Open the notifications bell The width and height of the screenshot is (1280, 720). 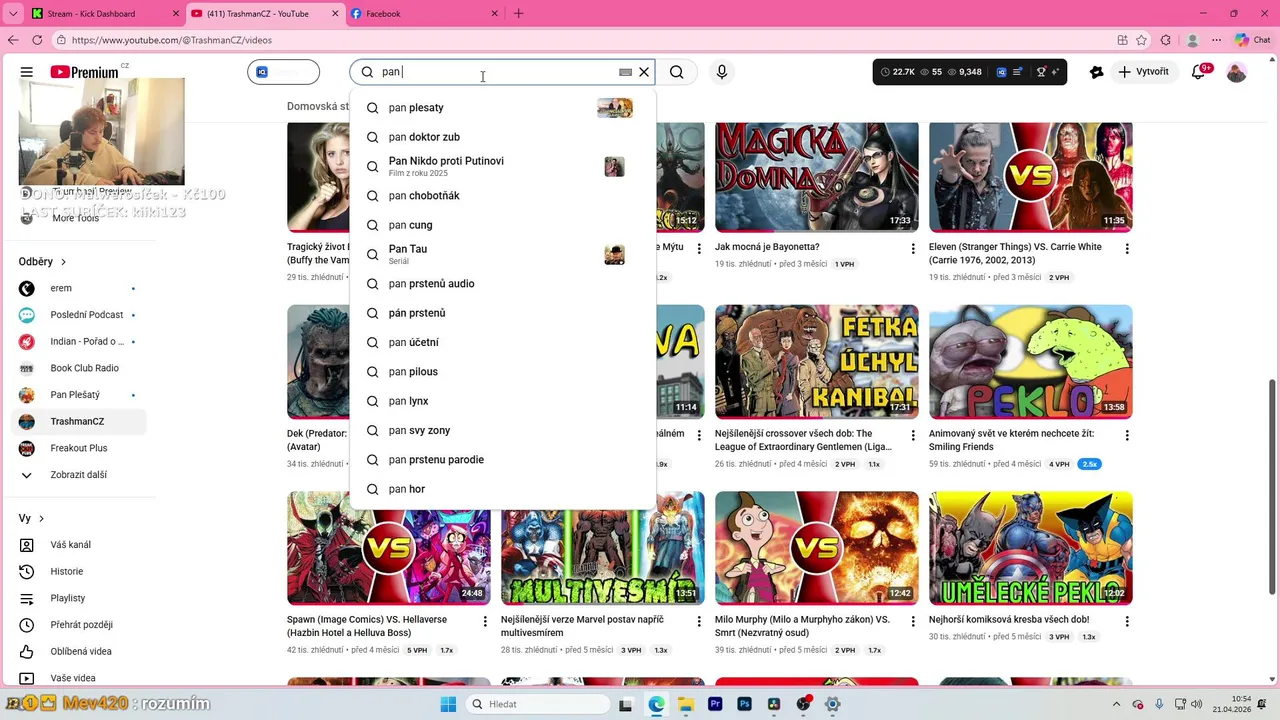click(1199, 72)
